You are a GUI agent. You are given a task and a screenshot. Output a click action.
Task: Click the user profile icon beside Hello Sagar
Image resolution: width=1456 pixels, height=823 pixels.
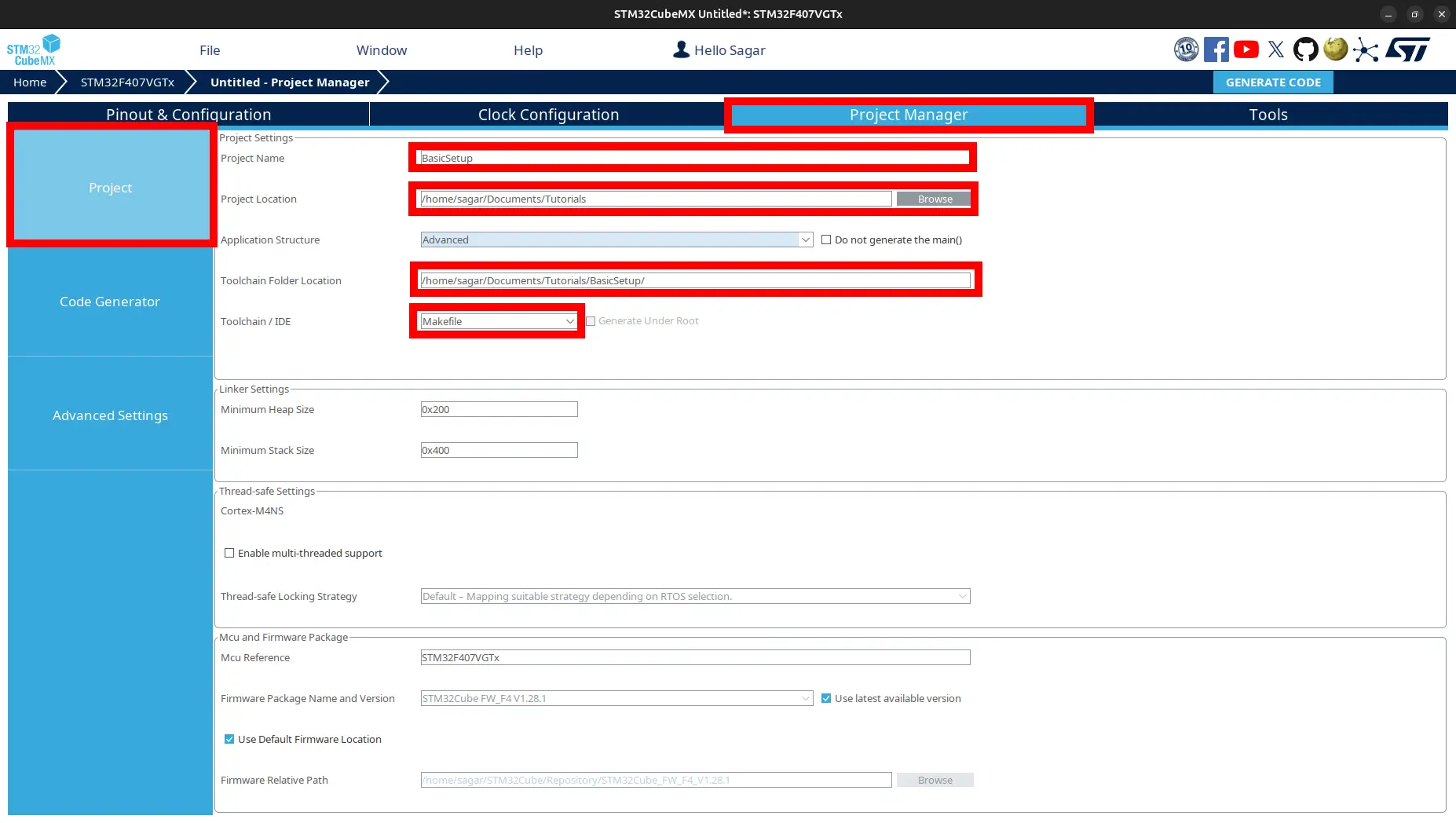[681, 49]
